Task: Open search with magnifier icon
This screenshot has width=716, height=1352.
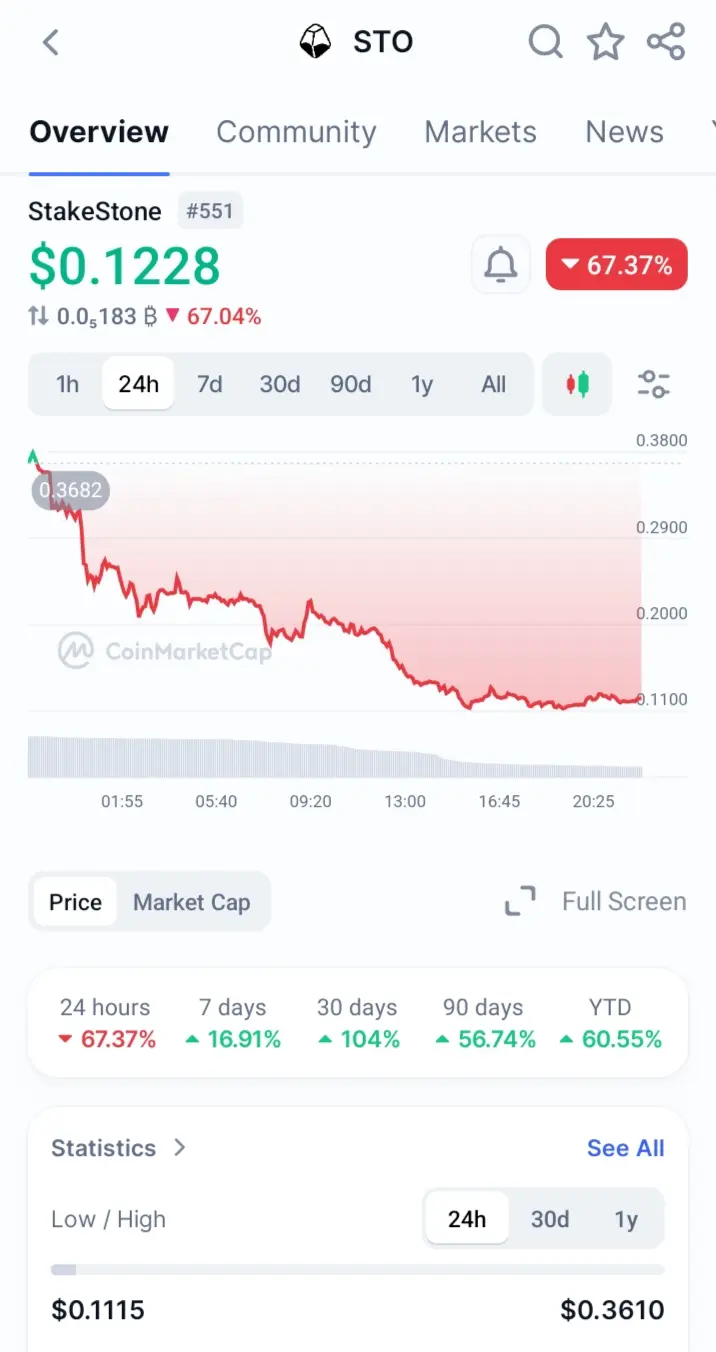Action: click(546, 42)
